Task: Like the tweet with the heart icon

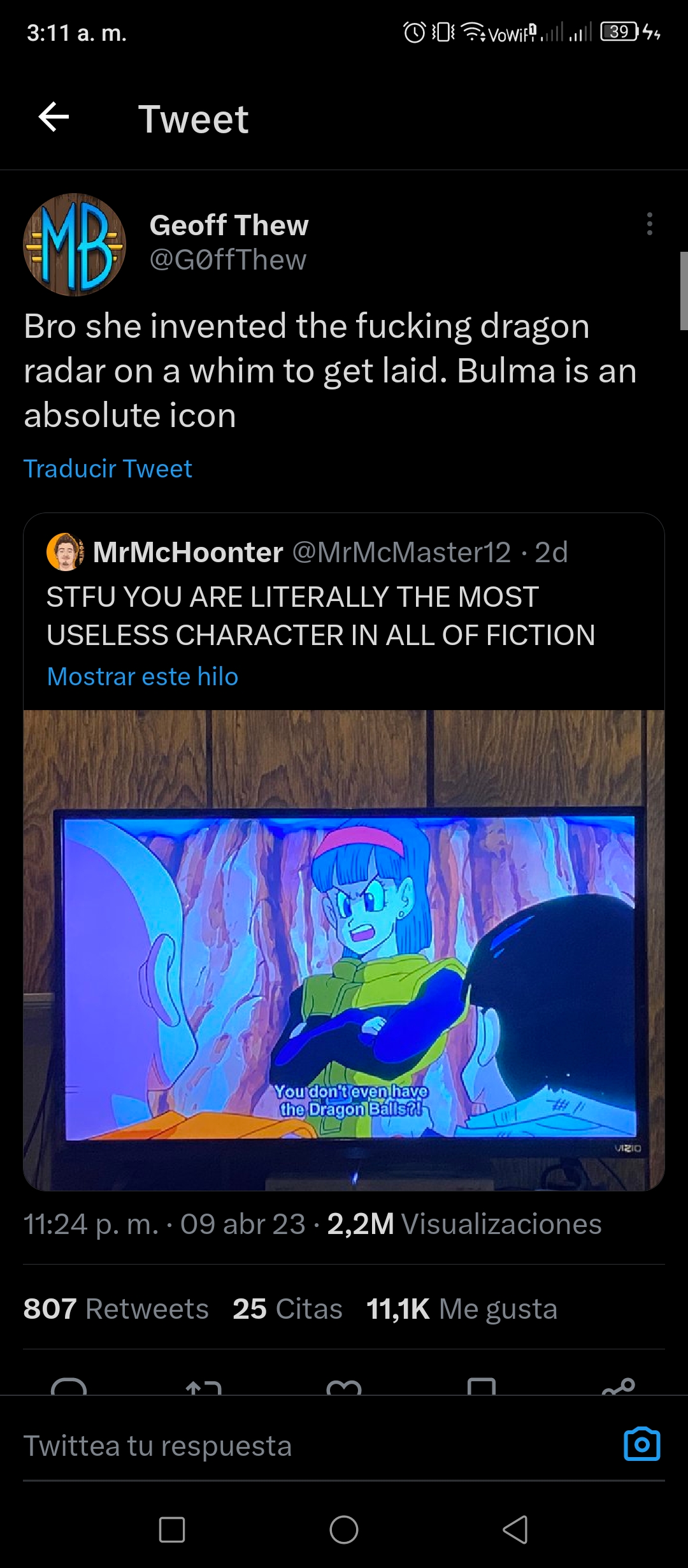Action: (344, 1387)
